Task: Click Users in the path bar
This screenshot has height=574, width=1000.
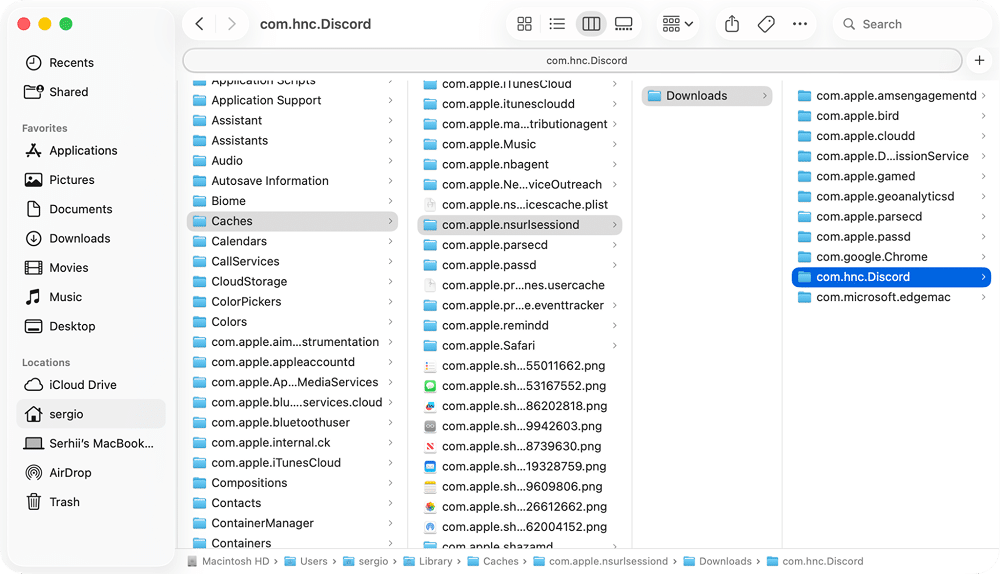Action: (x=306, y=561)
